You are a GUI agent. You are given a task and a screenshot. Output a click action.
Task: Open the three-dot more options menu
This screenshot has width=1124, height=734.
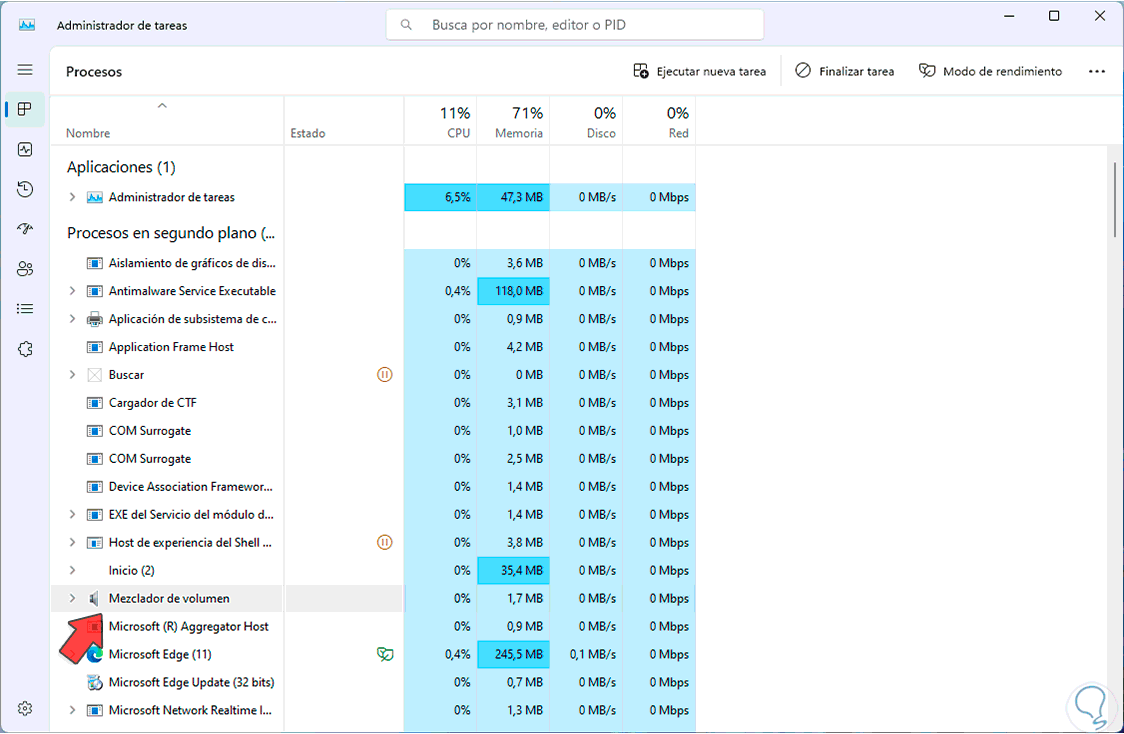pos(1097,71)
